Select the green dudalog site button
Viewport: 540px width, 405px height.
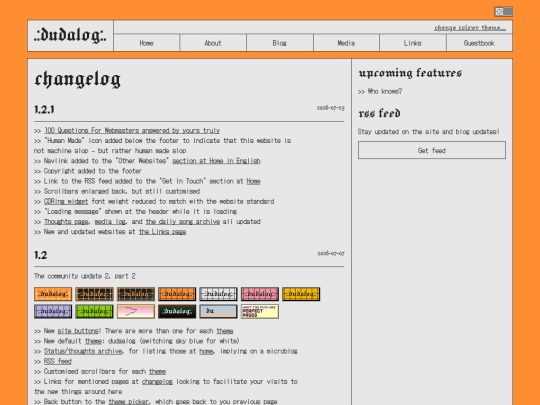tap(94, 311)
